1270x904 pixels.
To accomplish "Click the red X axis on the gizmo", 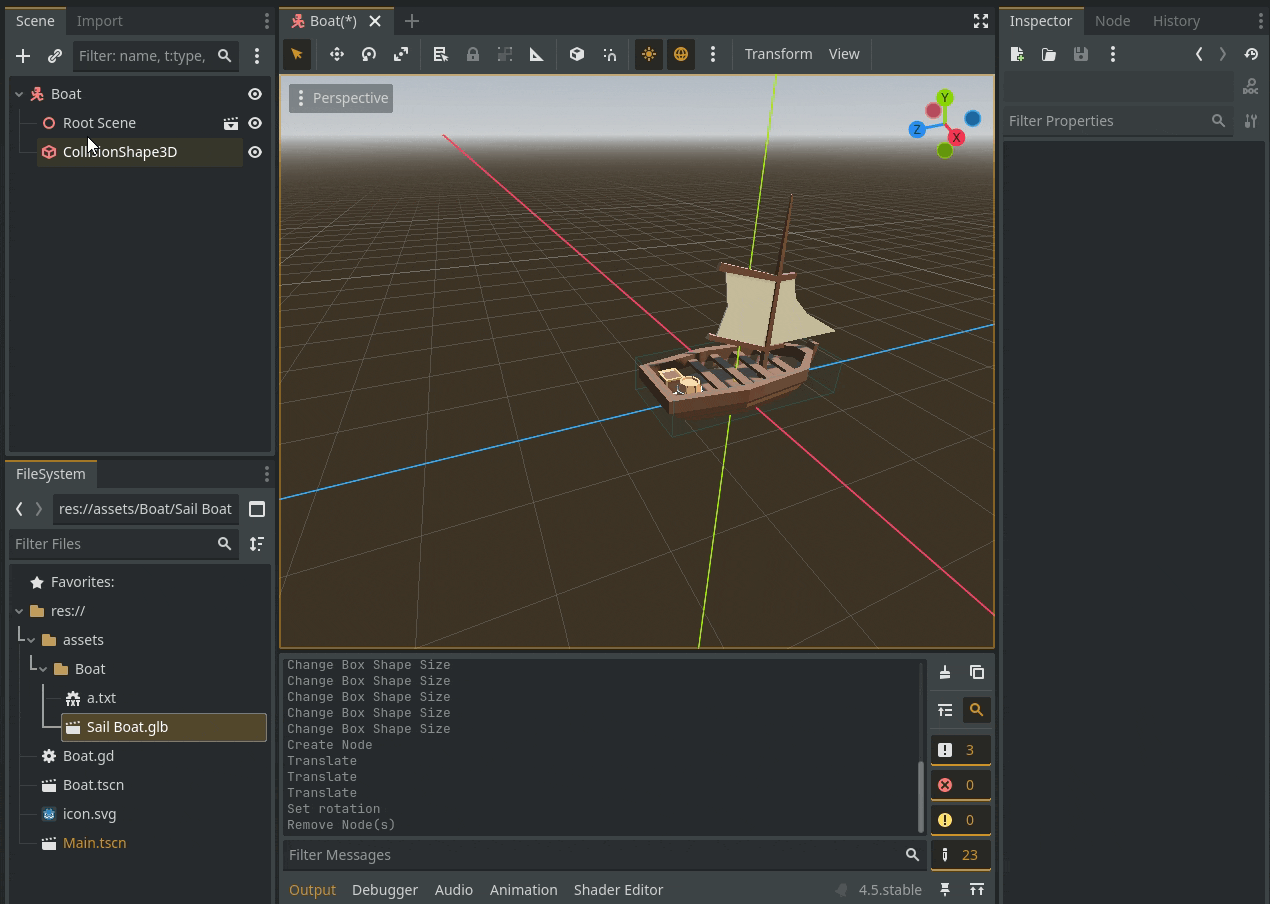I will pyautogui.click(x=957, y=137).
